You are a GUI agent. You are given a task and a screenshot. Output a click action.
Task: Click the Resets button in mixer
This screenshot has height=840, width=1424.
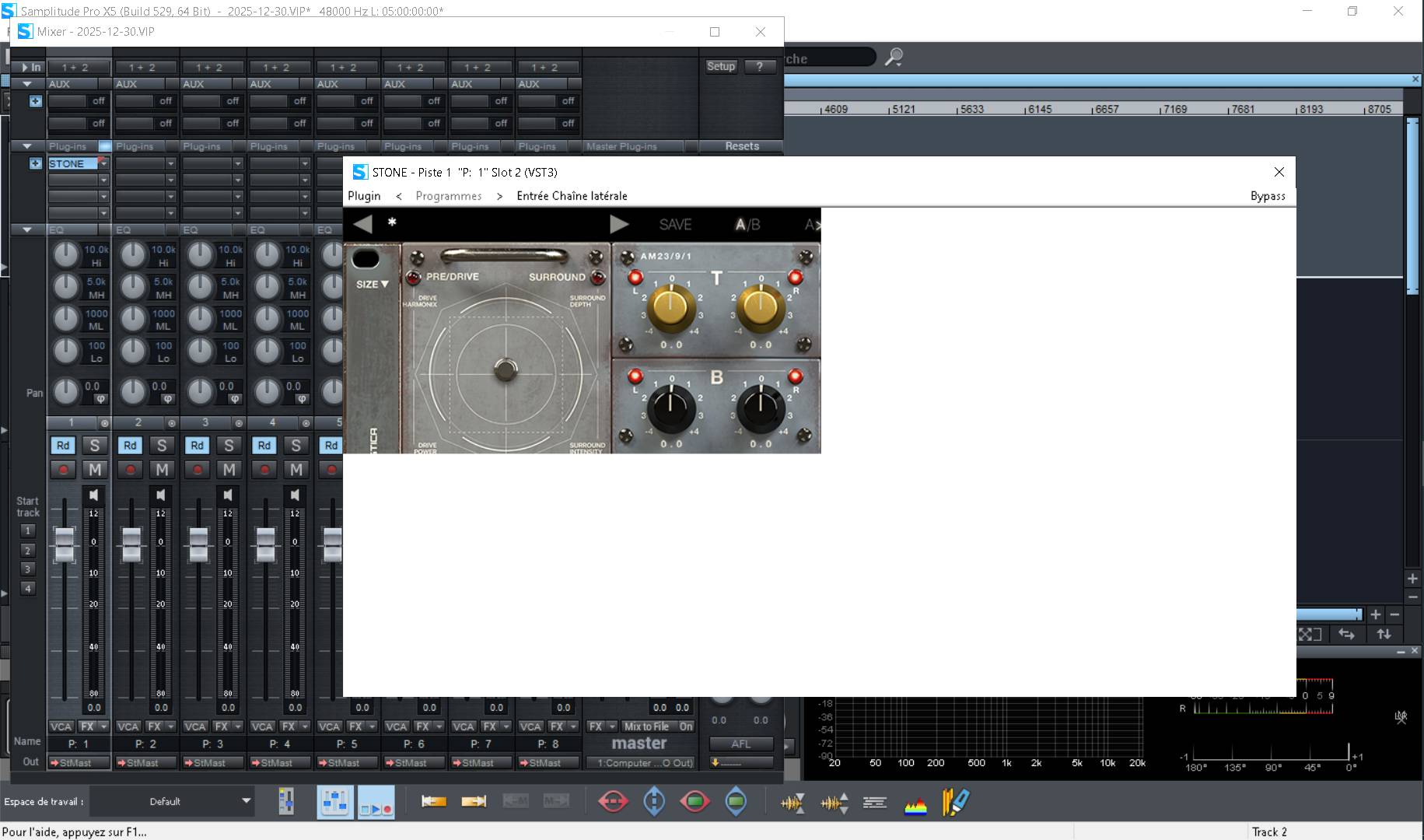coord(742,146)
